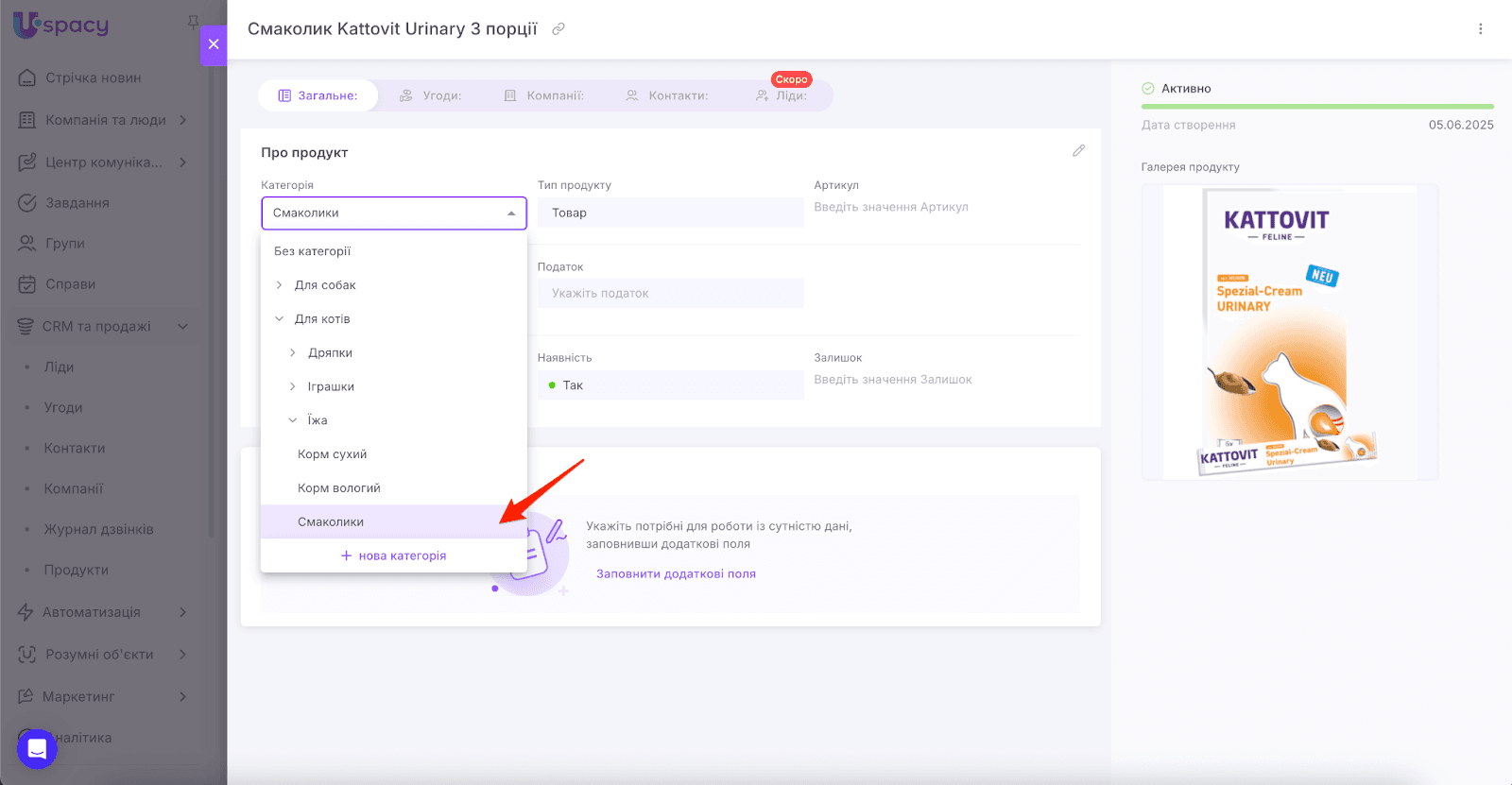Pin the sidebar with the pin icon

pyautogui.click(x=193, y=22)
